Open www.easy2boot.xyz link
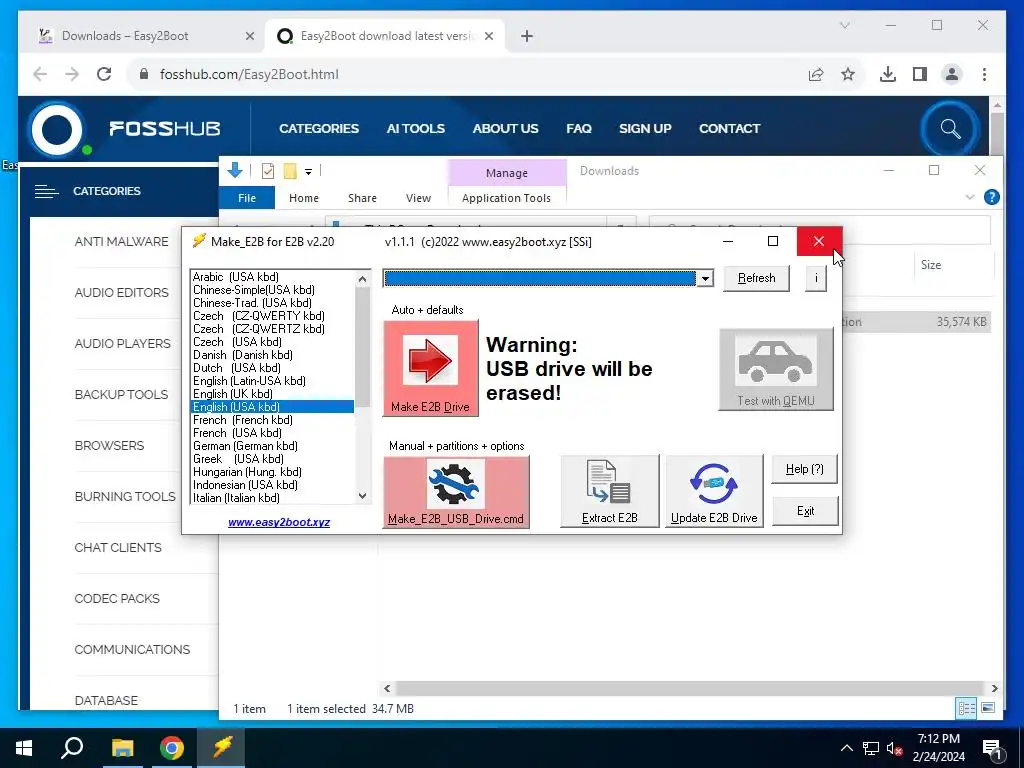The height and width of the screenshot is (768, 1024). tap(279, 522)
